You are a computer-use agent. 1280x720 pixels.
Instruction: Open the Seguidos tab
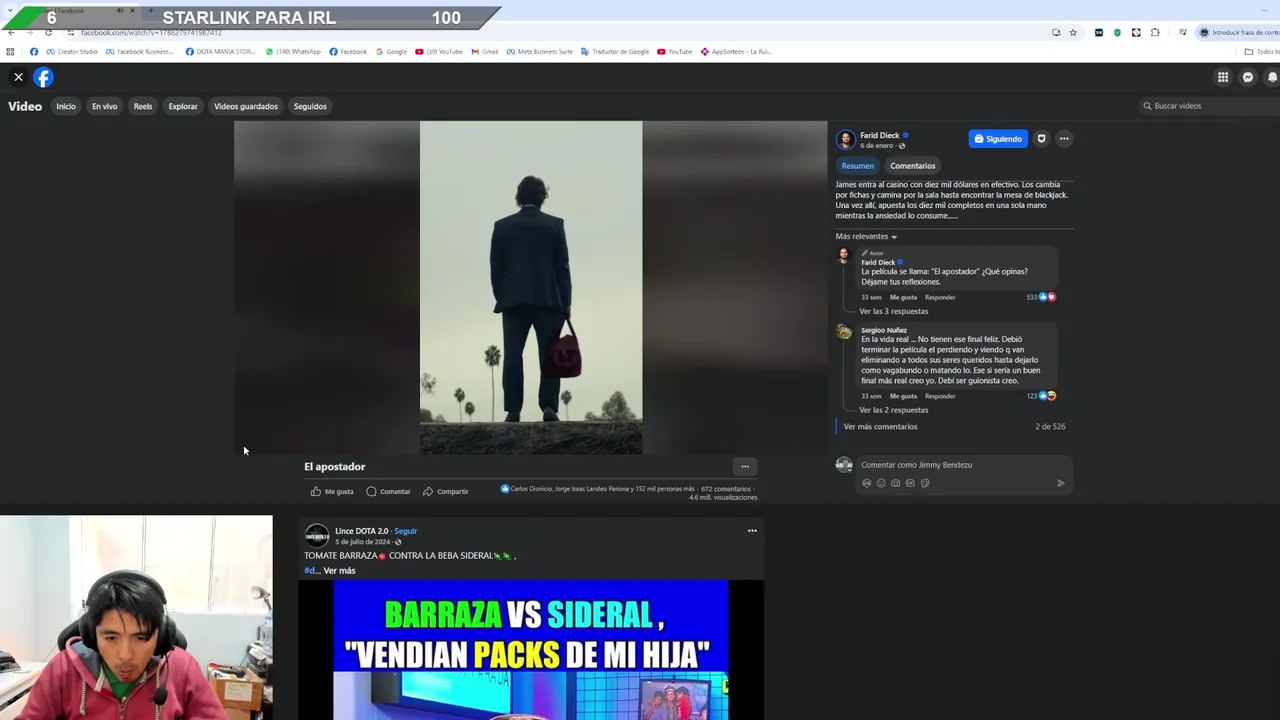310,106
